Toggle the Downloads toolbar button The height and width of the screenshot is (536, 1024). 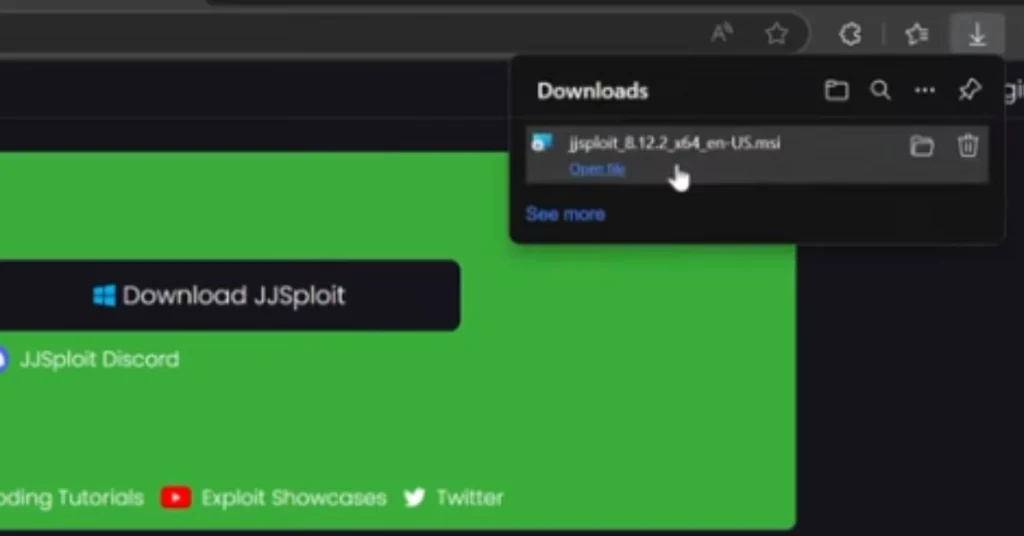pyautogui.click(x=977, y=34)
